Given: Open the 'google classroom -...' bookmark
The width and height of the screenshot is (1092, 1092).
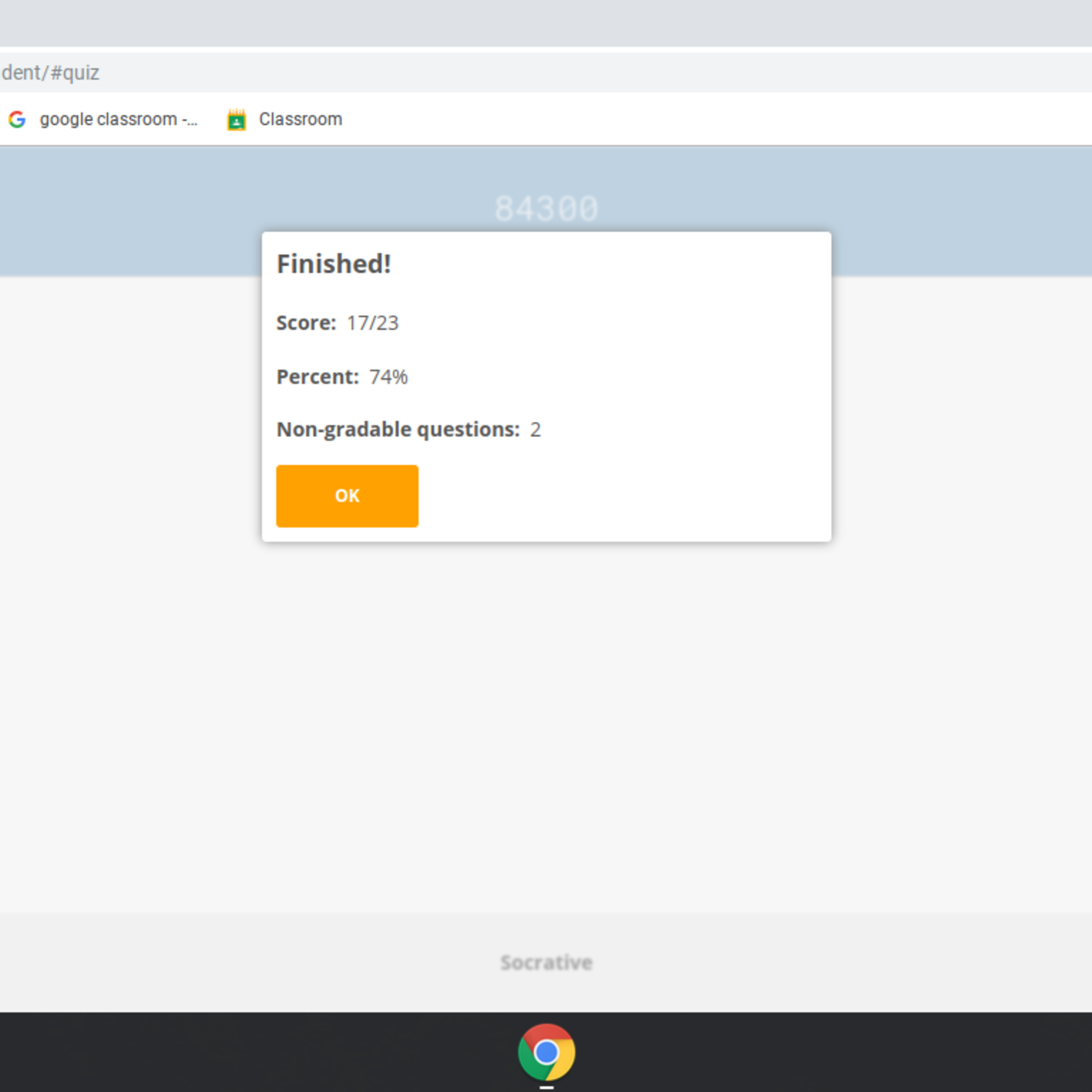Looking at the screenshot, I should coord(118,119).
